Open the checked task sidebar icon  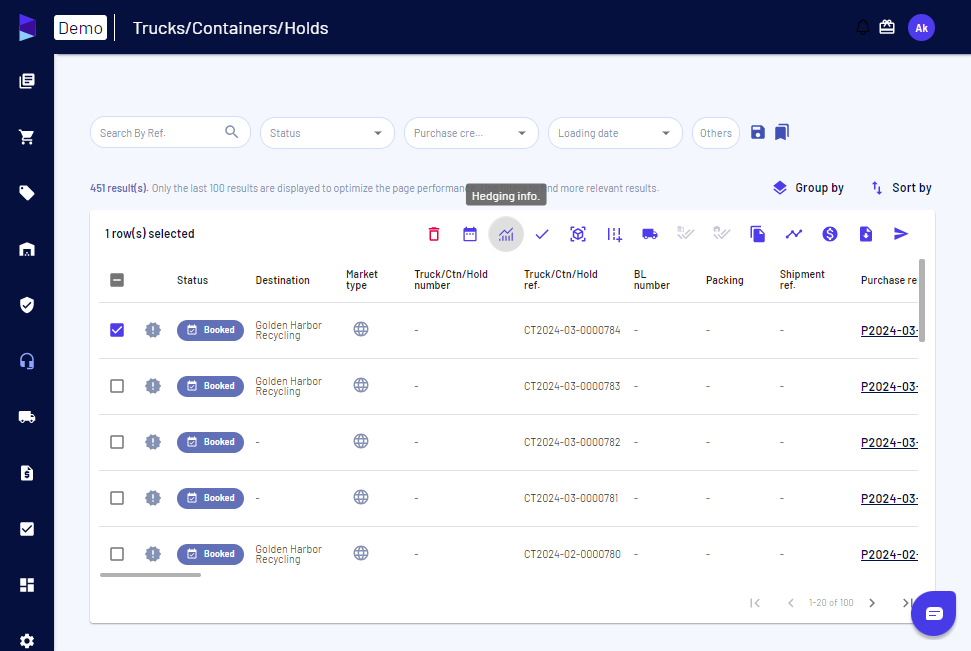(x=27, y=529)
